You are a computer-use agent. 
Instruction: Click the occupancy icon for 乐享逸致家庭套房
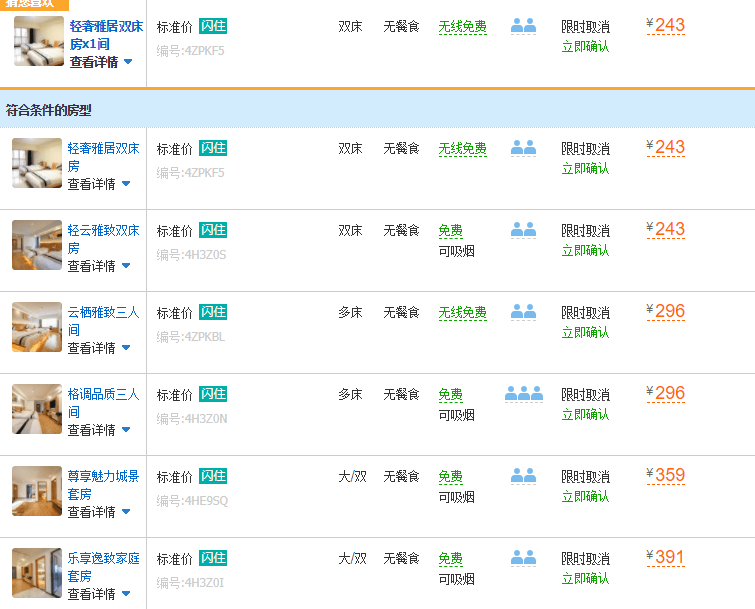523,558
